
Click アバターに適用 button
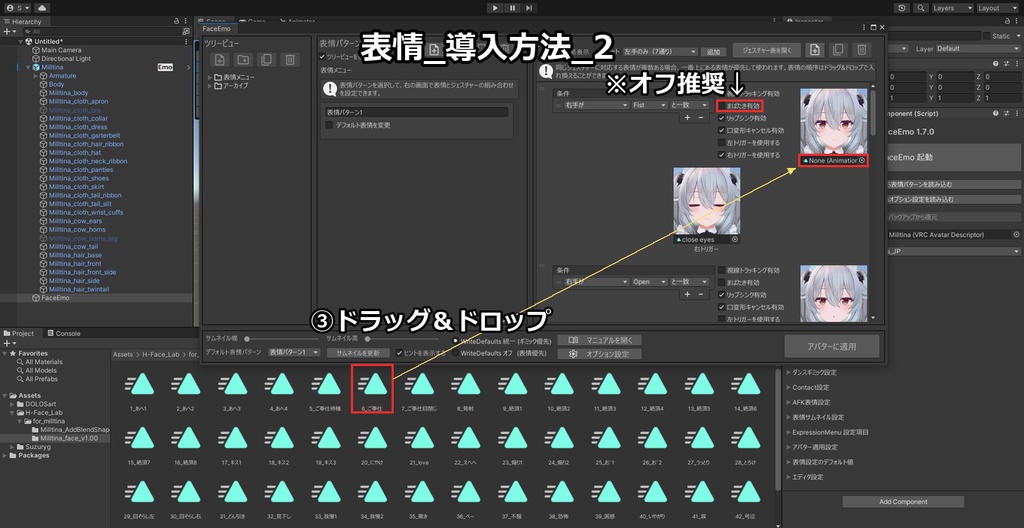point(832,346)
